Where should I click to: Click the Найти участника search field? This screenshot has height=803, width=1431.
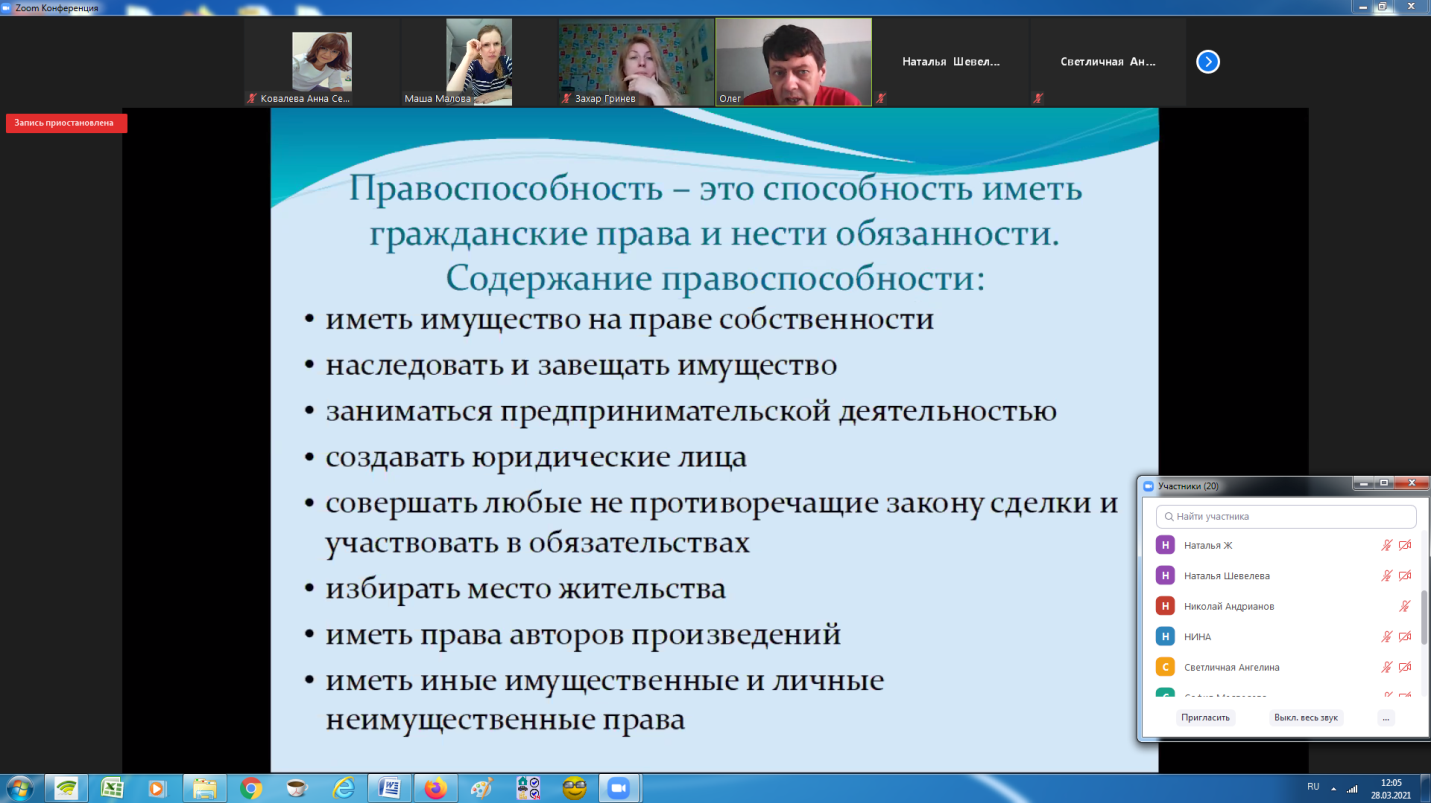(1286, 517)
